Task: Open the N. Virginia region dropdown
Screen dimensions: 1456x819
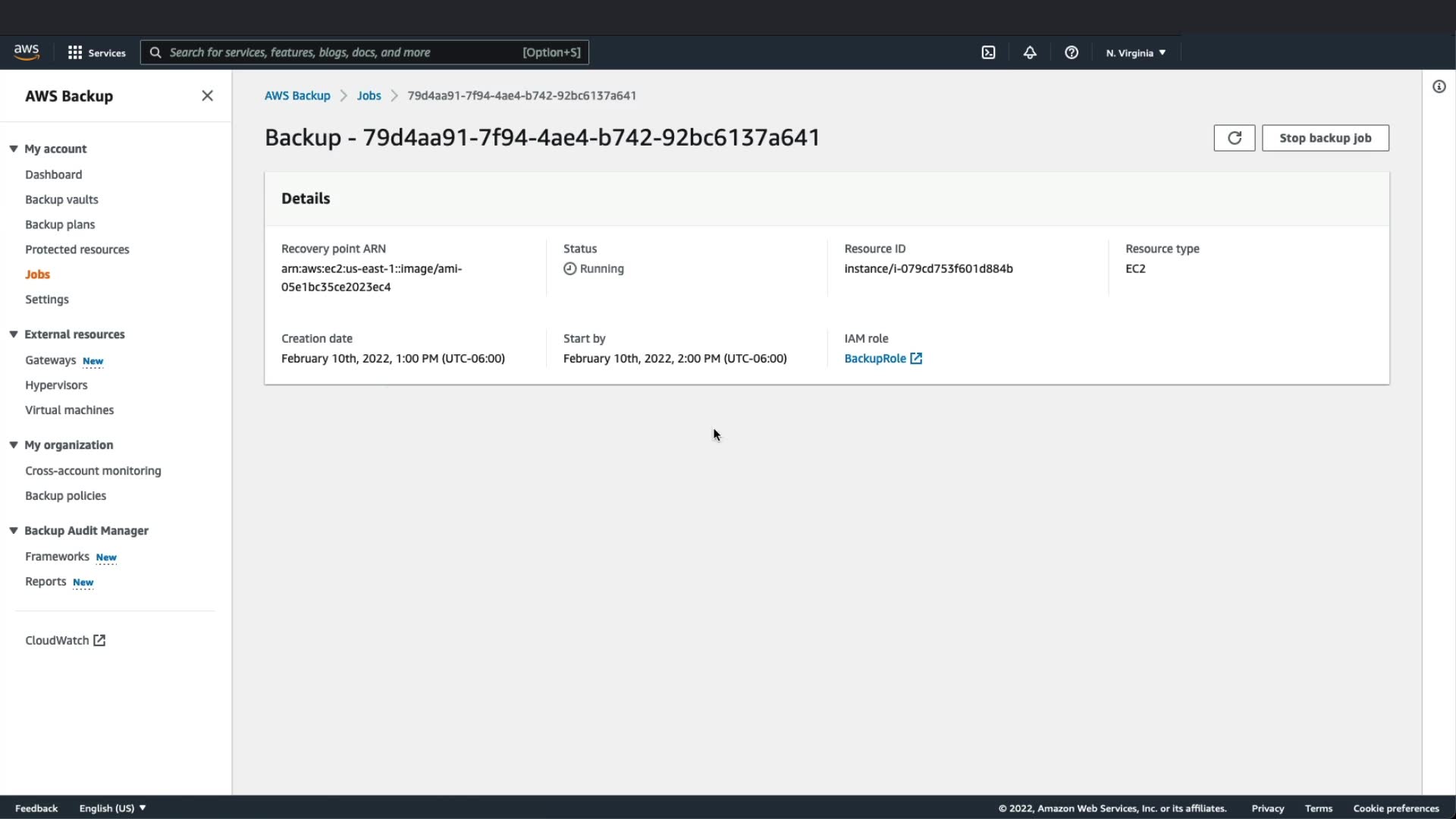Action: 1135,52
